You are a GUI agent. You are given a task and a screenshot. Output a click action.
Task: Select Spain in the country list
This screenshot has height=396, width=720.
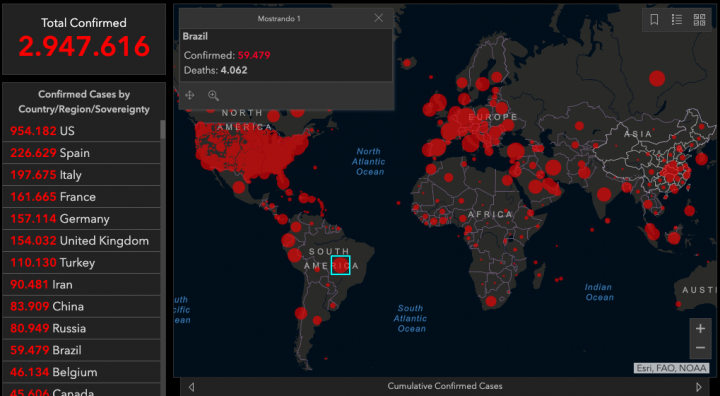(81, 153)
